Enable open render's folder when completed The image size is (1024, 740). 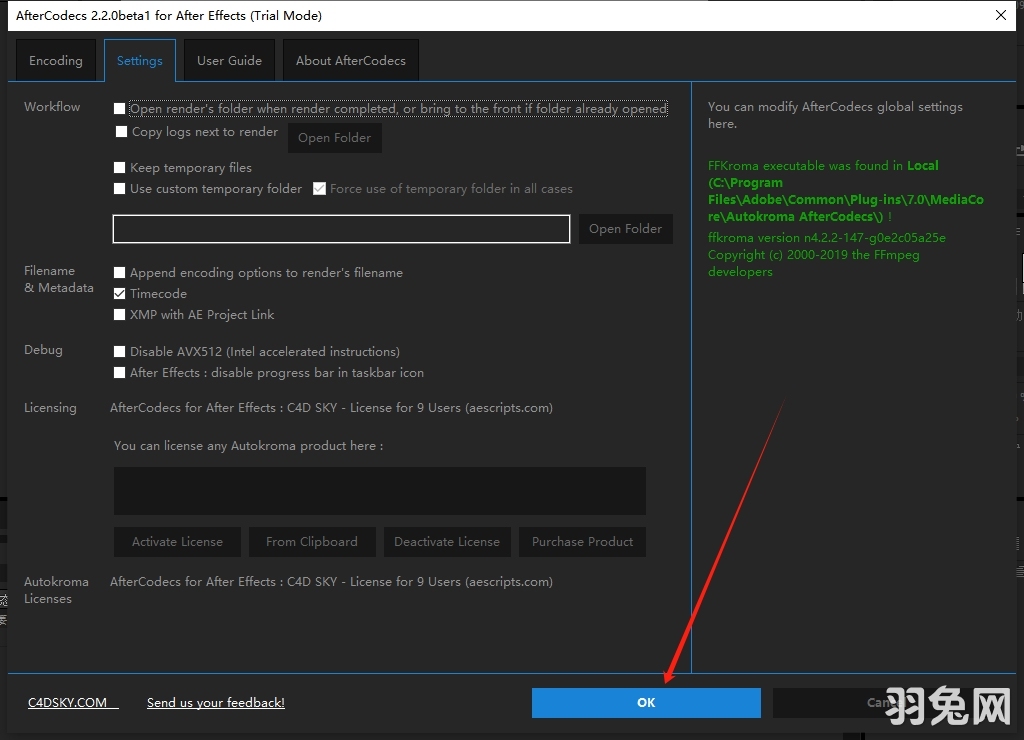pos(120,109)
